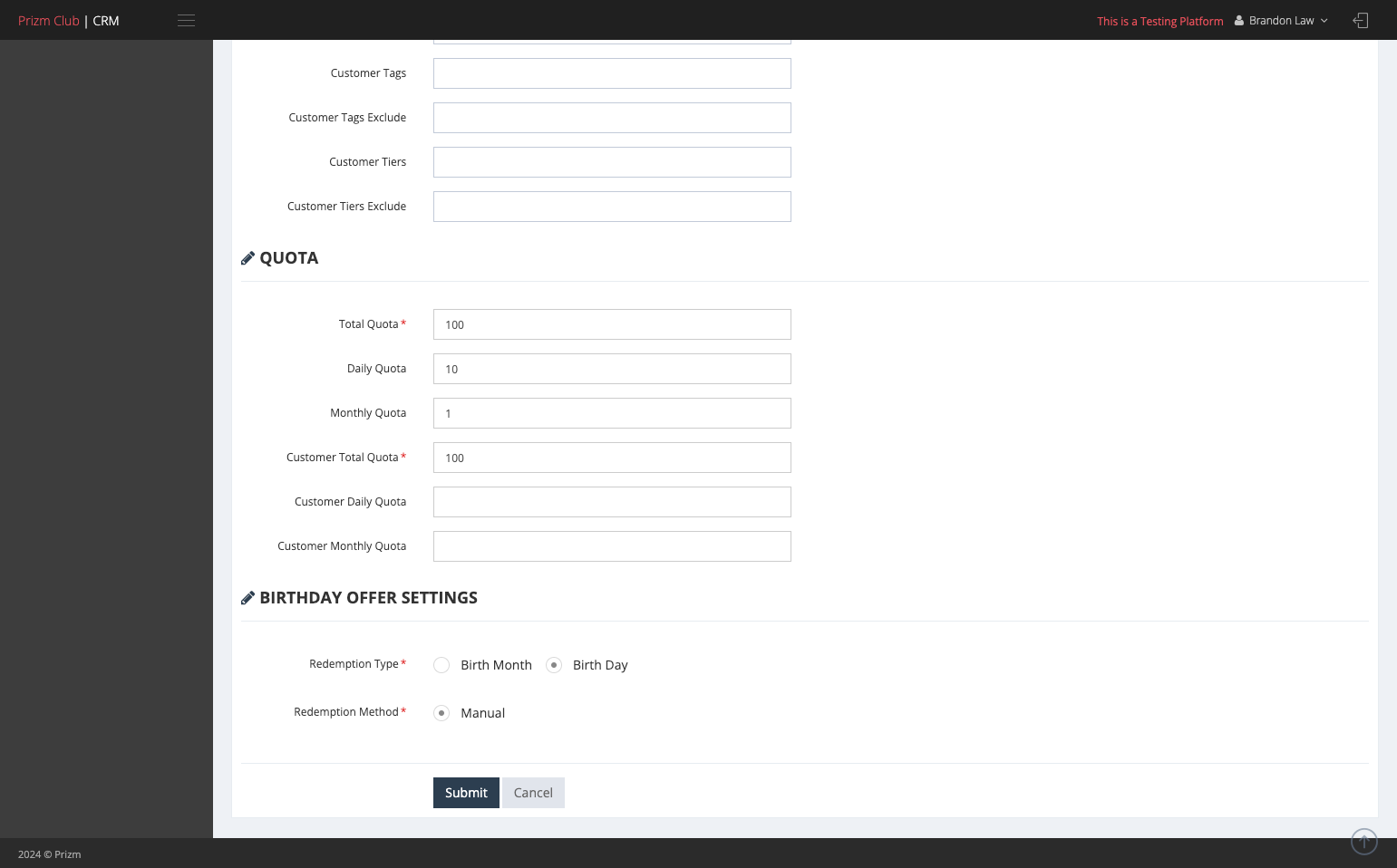Click the logout icon in header
This screenshot has width=1397, height=868.
pos(1361,21)
